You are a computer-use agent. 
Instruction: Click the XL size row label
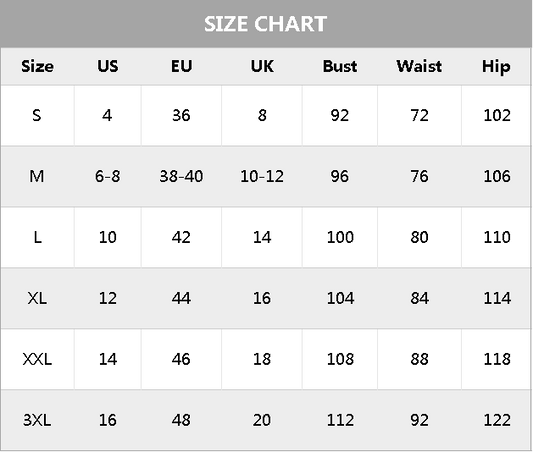(x=37, y=298)
